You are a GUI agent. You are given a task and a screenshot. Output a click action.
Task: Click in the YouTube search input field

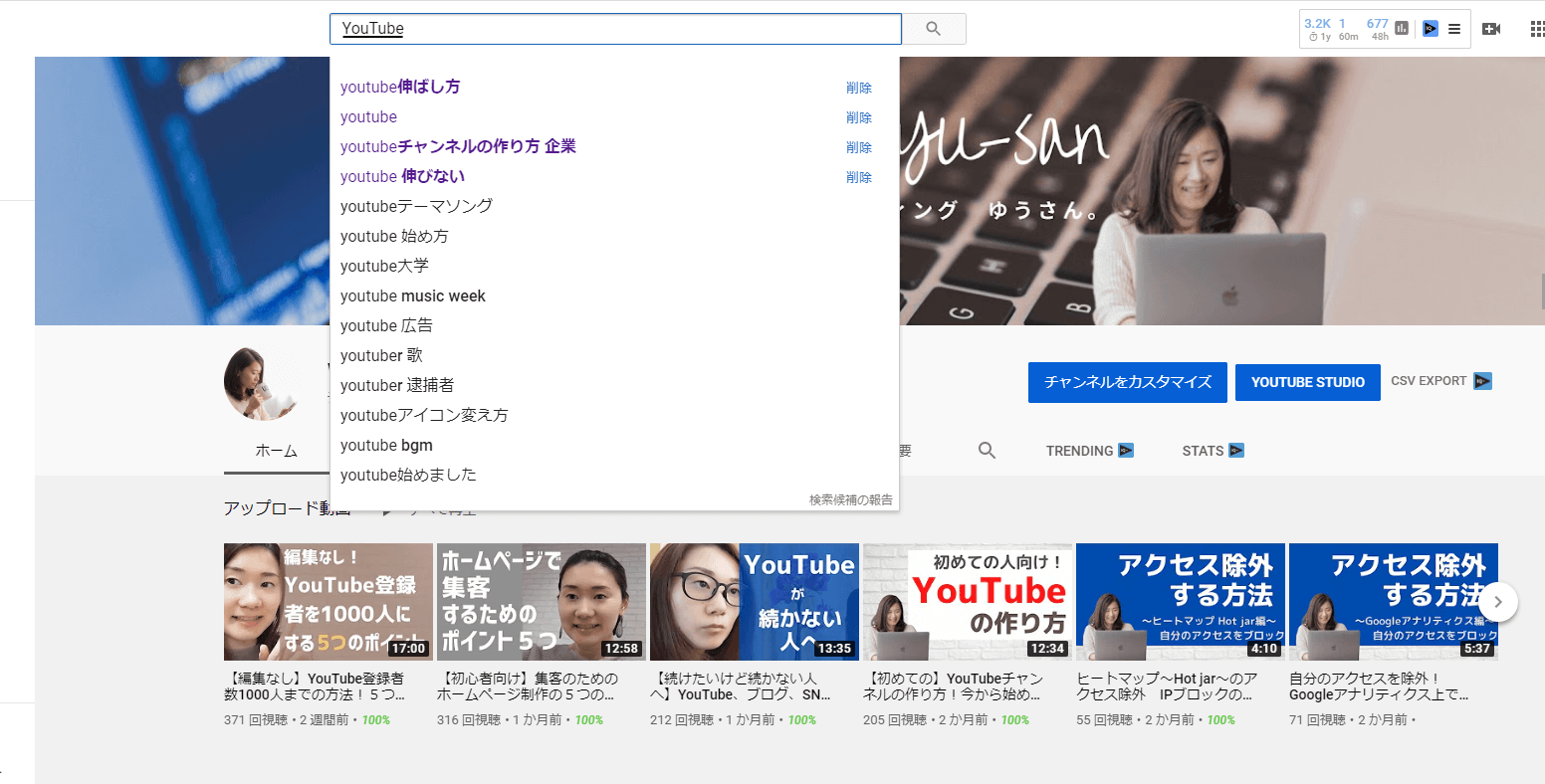(615, 29)
